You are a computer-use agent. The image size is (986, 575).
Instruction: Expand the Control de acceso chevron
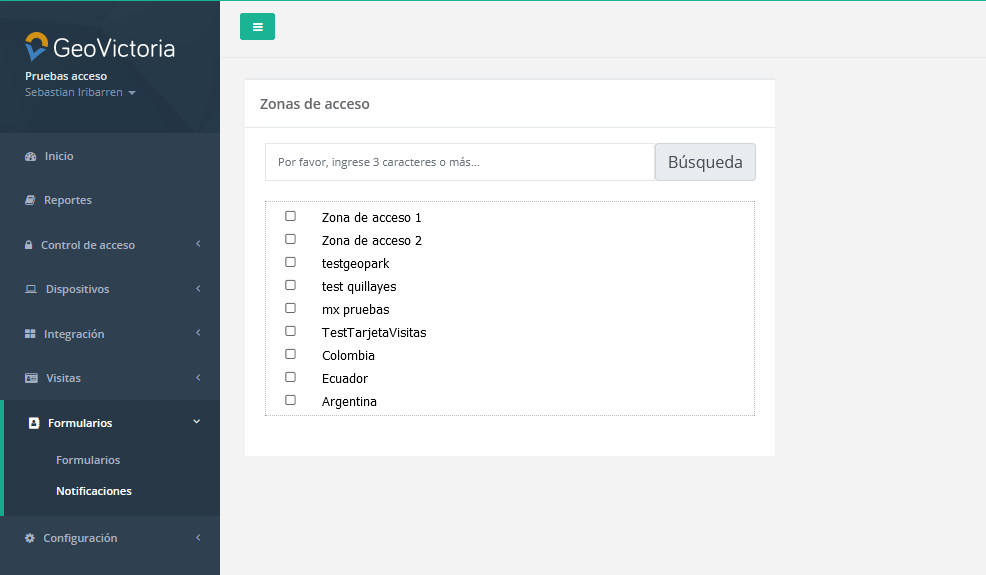[198, 244]
